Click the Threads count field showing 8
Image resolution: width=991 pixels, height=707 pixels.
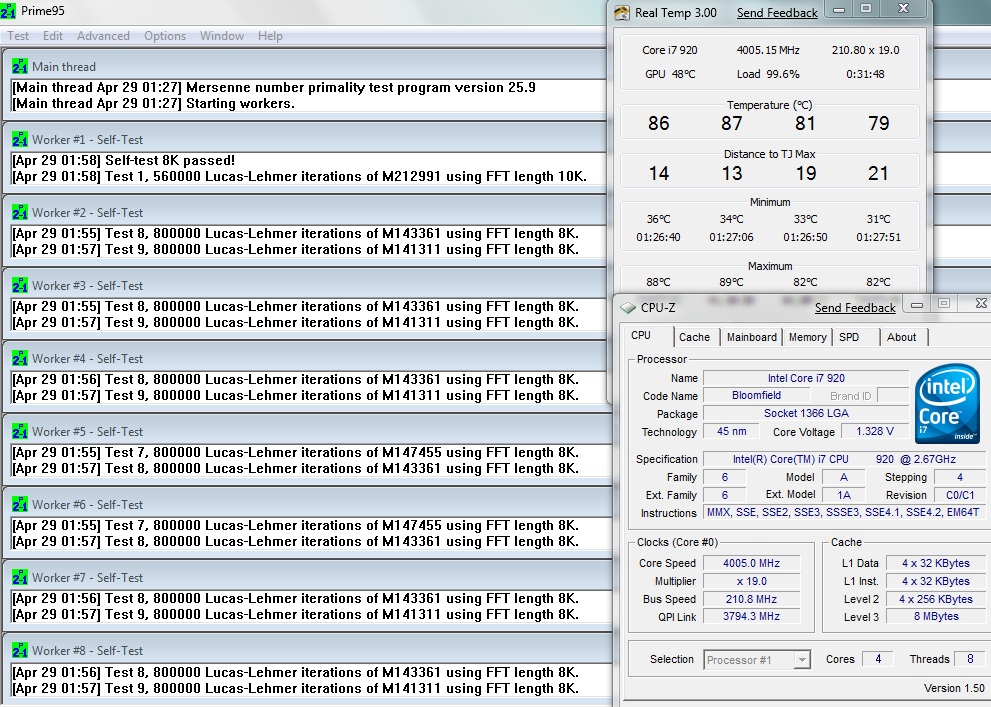pos(970,659)
